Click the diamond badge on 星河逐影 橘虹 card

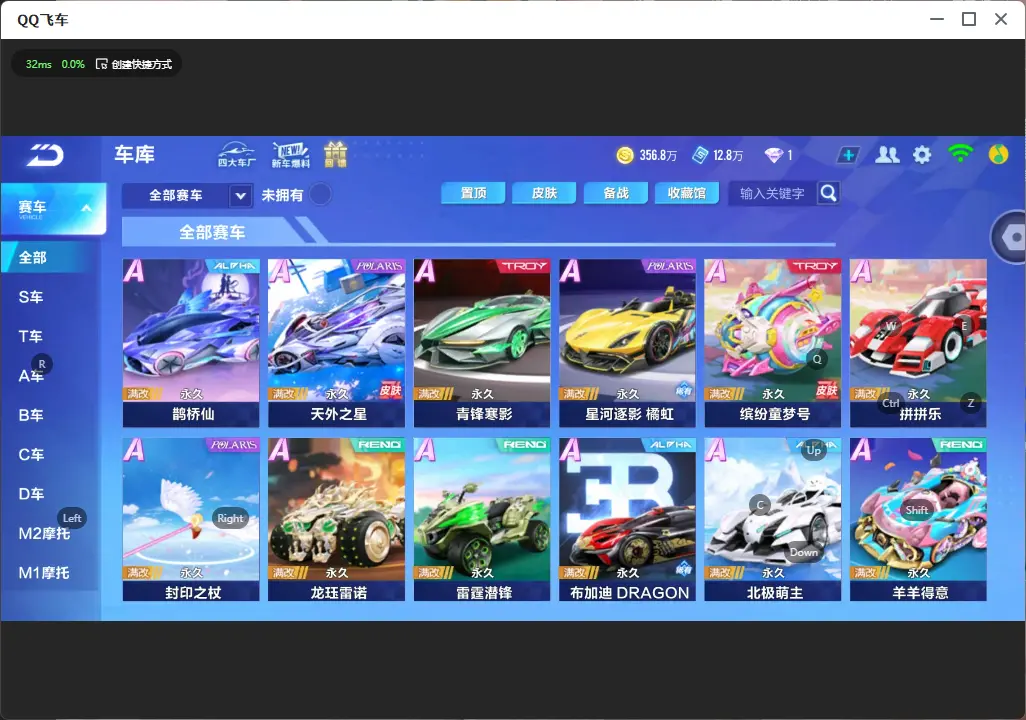coord(683,390)
